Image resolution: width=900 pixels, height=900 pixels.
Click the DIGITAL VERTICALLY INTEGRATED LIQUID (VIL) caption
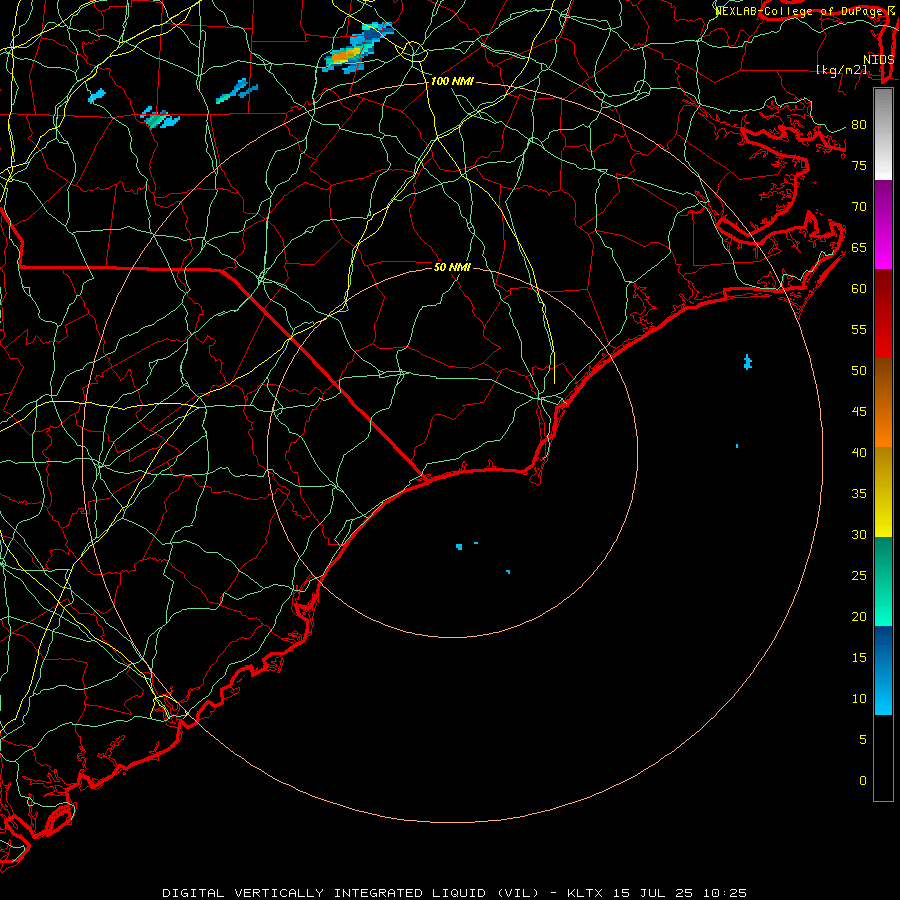352,893
